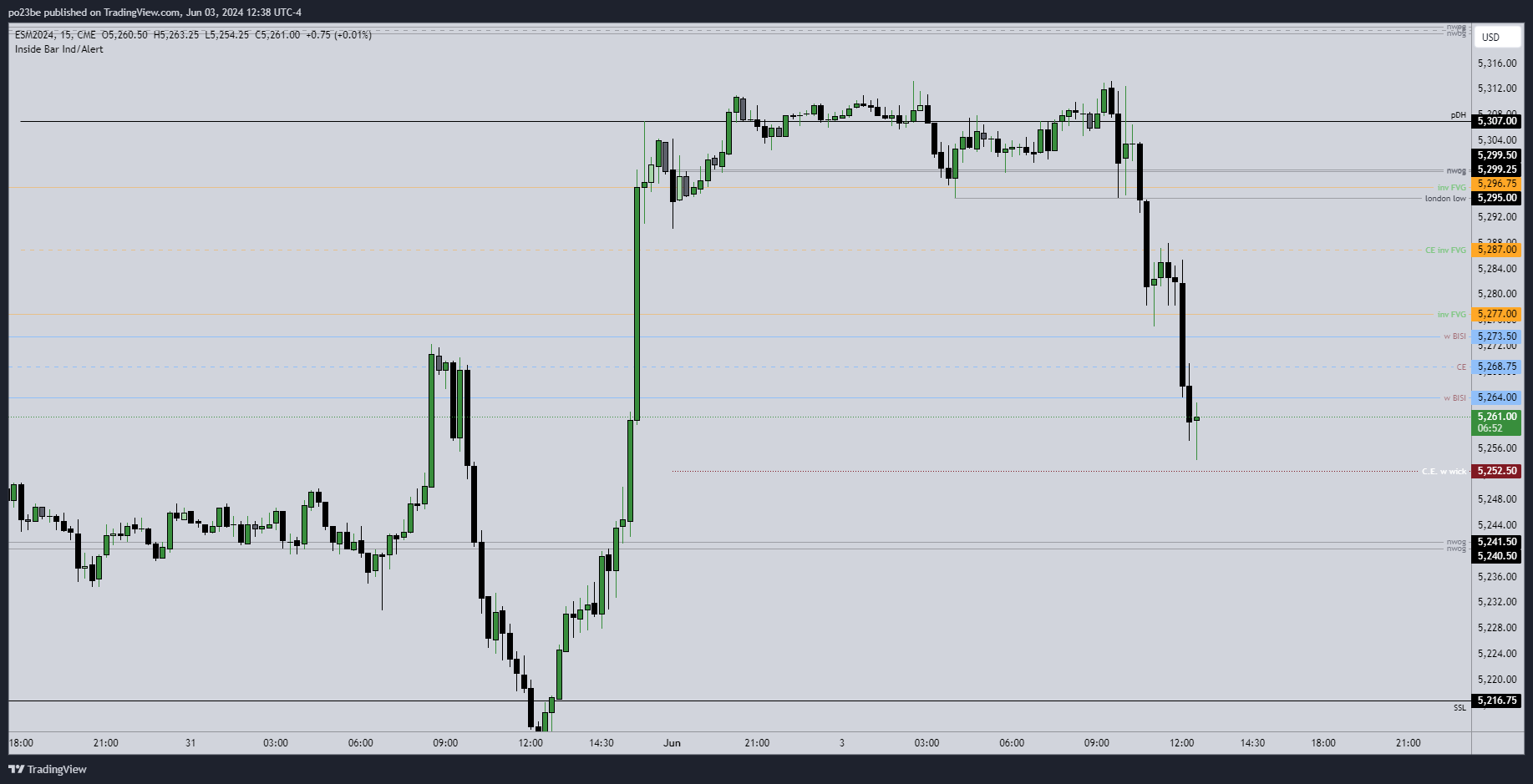Click the "london low" line text label
The image size is (1533, 784).
click(1445, 199)
